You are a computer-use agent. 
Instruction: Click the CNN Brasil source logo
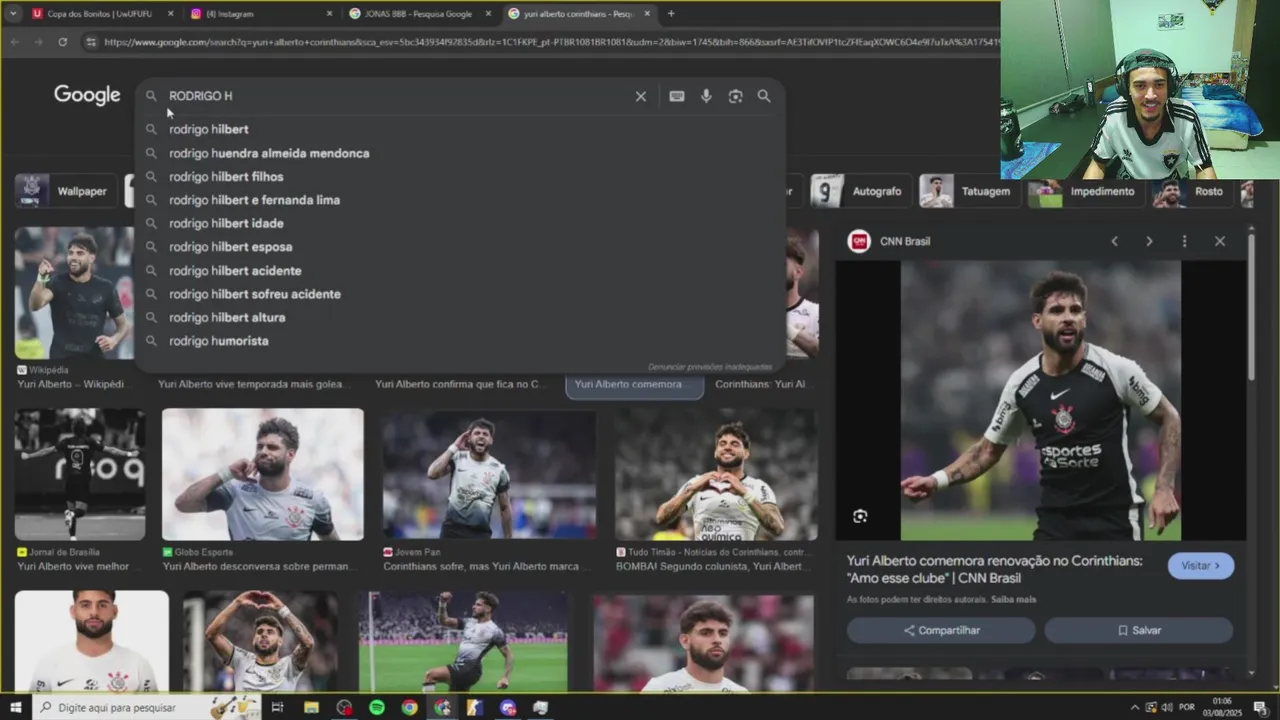(x=859, y=241)
